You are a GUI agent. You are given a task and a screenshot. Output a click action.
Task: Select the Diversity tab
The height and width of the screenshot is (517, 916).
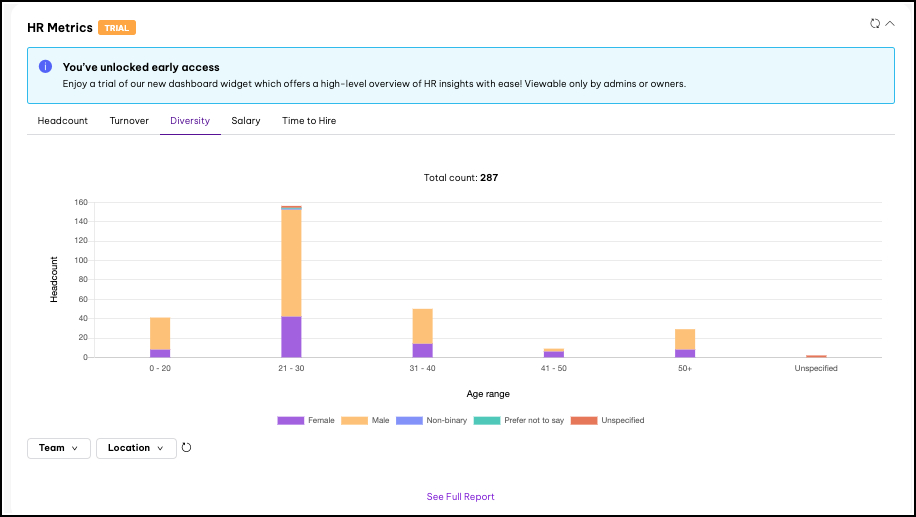[190, 121]
